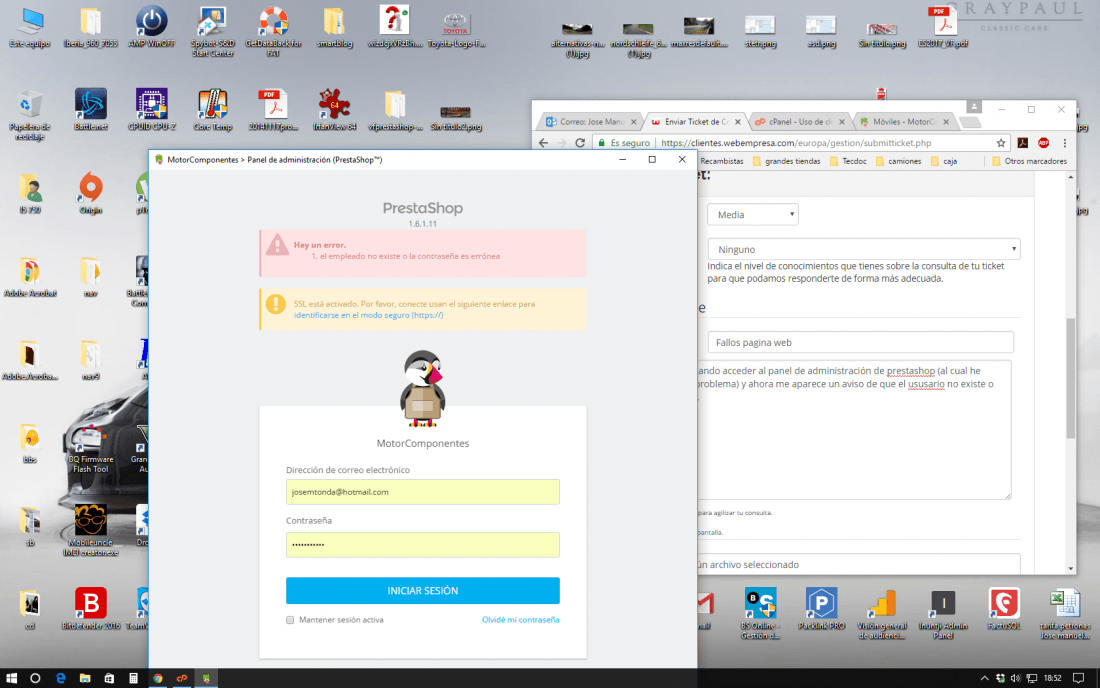
Task: Click into the ticket message textarea
Action: [x=854, y=429]
